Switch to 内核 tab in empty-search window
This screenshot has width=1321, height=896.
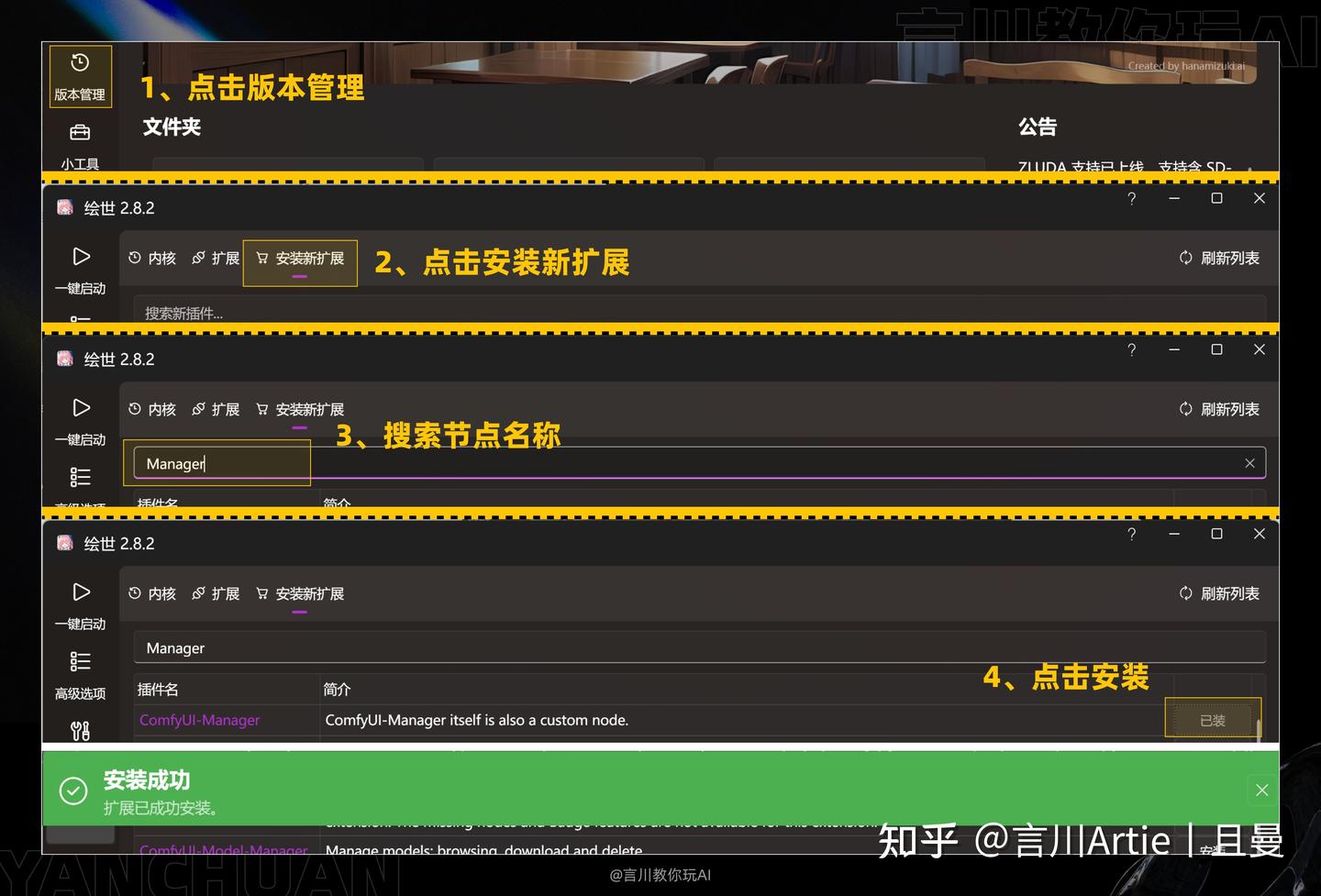point(152,259)
